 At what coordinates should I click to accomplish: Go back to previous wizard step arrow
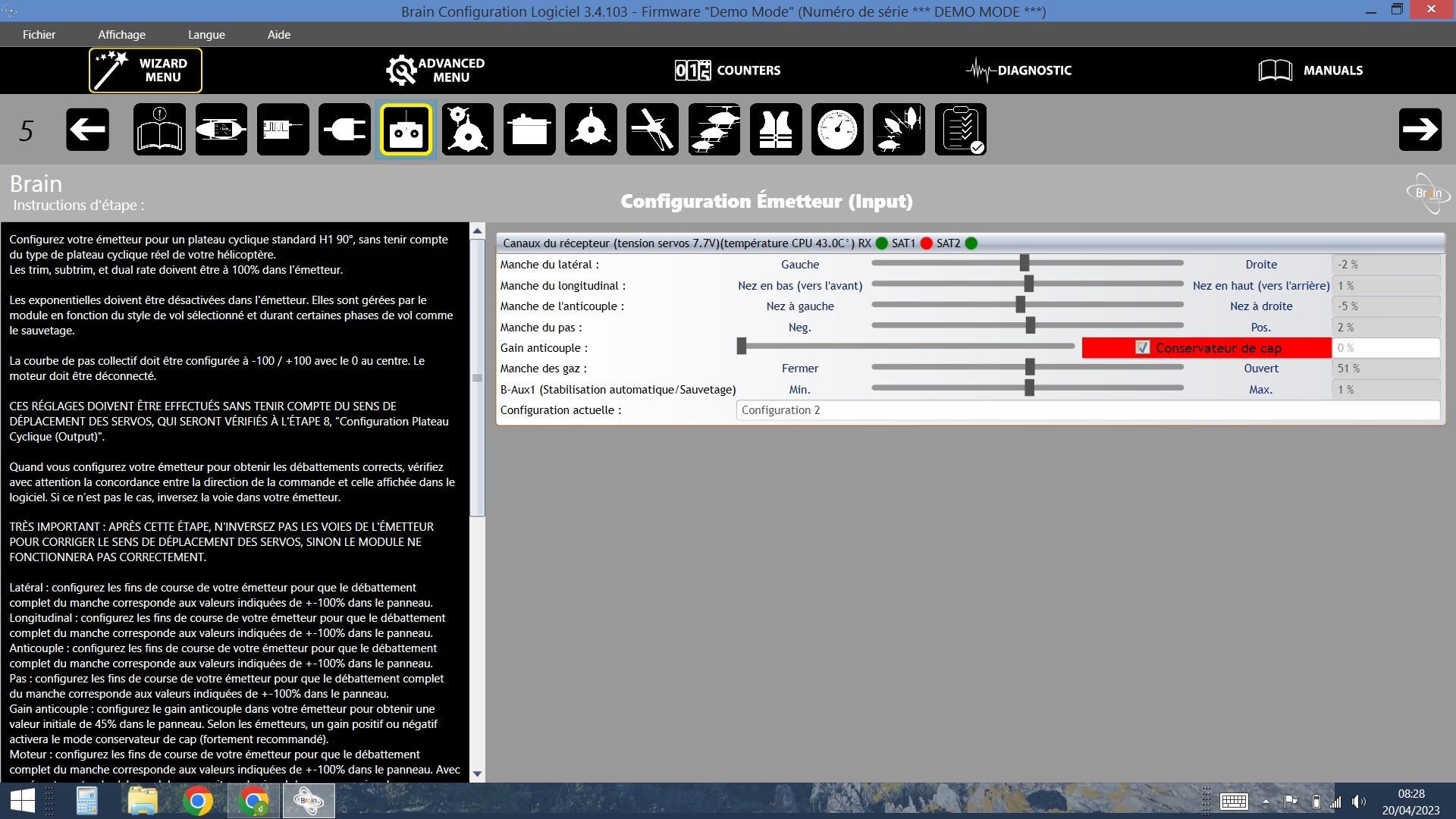[x=87, y=130]
